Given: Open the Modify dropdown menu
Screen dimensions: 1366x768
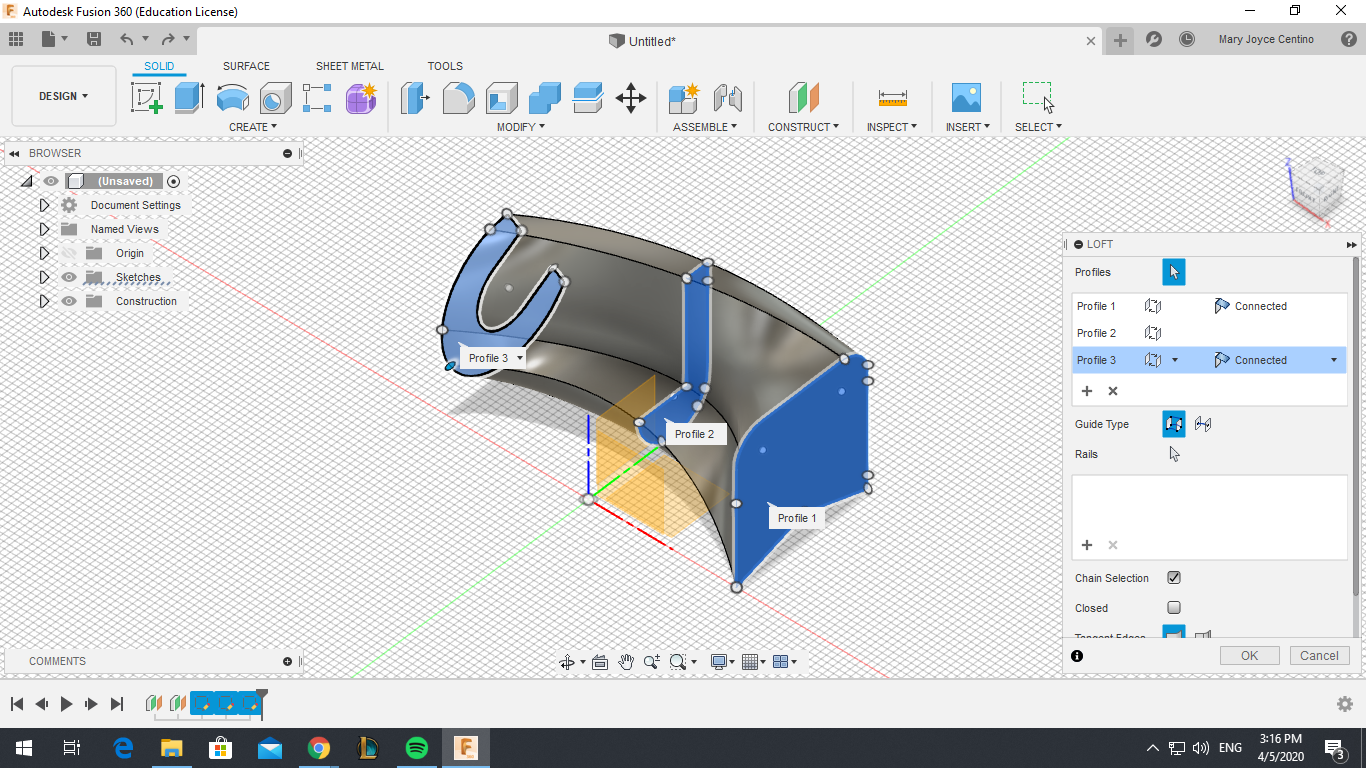Looking at the screenshot, I should pyautogui.click(x=520, y=126).
